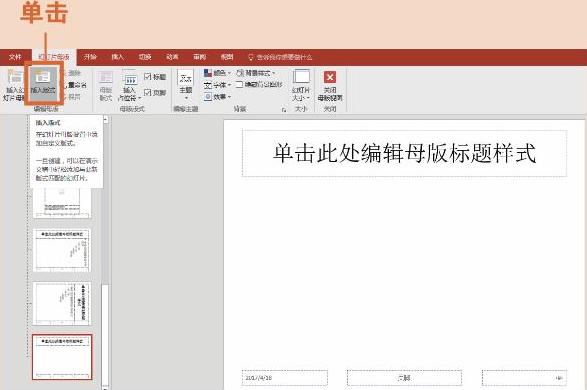Click the Close Master View red X

(x=330, y=77)
